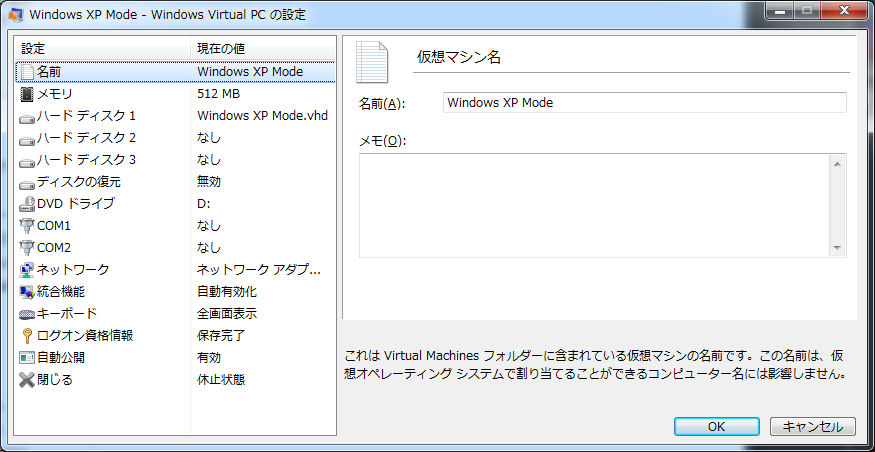Image resolution: width=875 pixels, height=452 pixels.
Task: Click the memo scrollbar up arrow
Action: click(838, 164)
